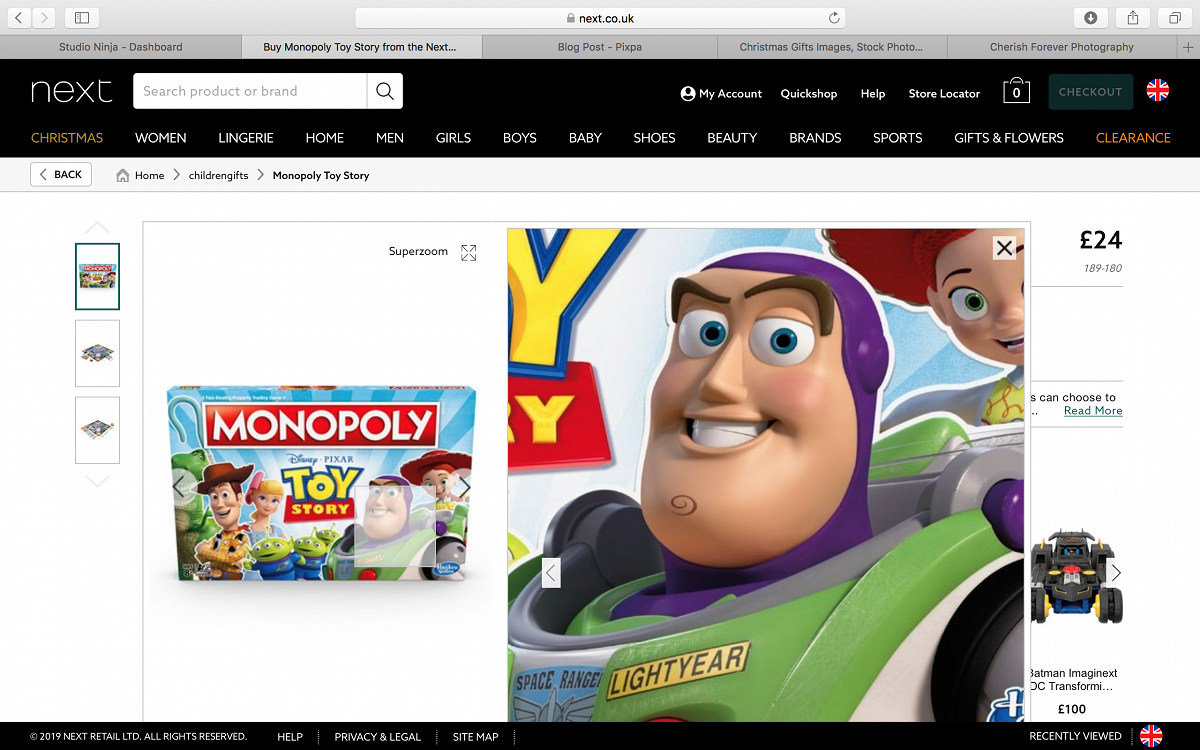
Task: Click PRIVACY & LEGAL footer link
Action: point(378,737)
